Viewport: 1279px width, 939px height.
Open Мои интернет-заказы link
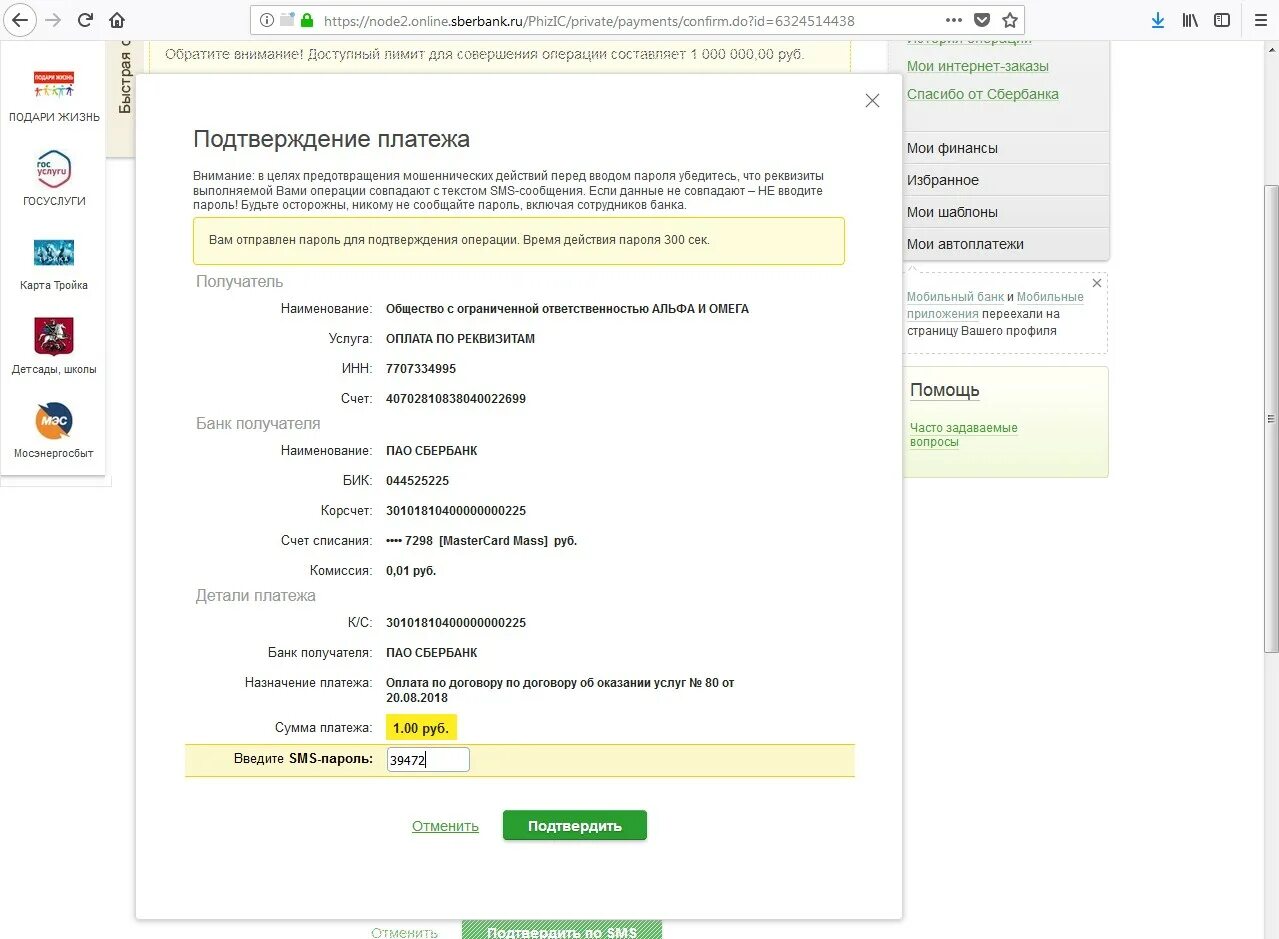[x=978, y=66]
